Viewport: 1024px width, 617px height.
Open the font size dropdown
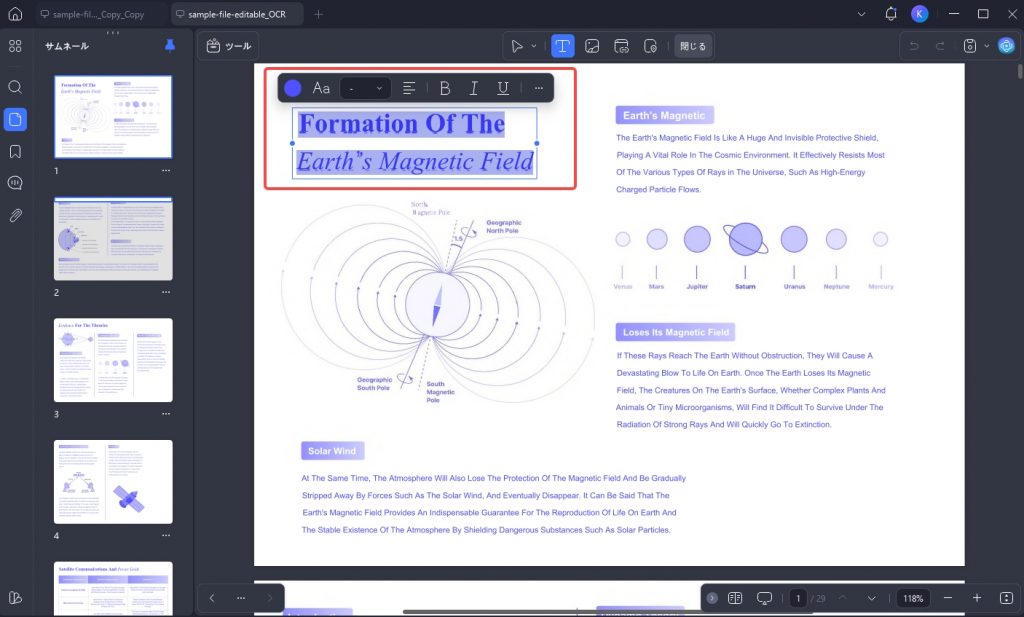[366, 88]
